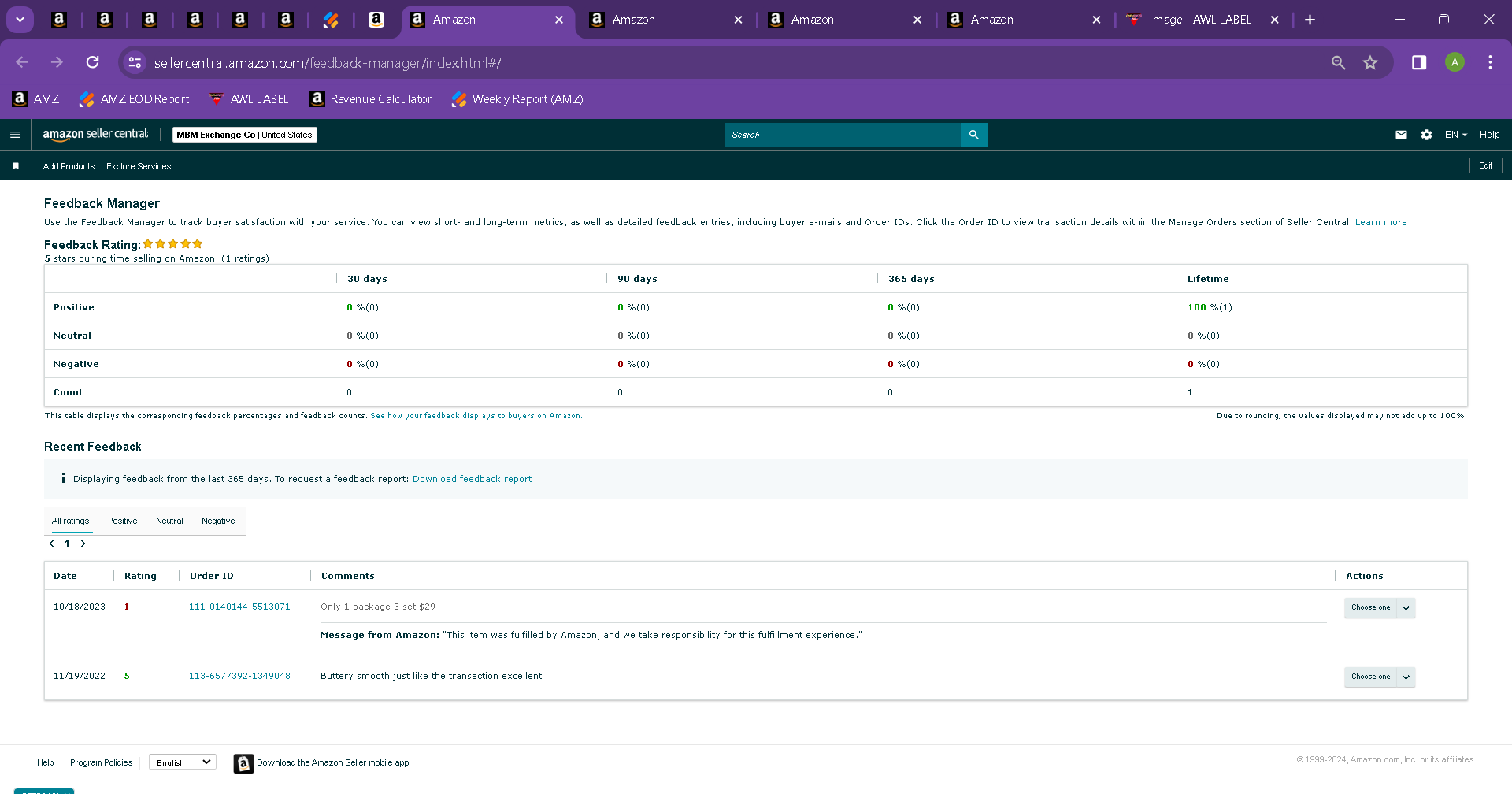Click the Help link in the footer
1512x794 pixels.
pyautogui.click(x=46, y=762)
